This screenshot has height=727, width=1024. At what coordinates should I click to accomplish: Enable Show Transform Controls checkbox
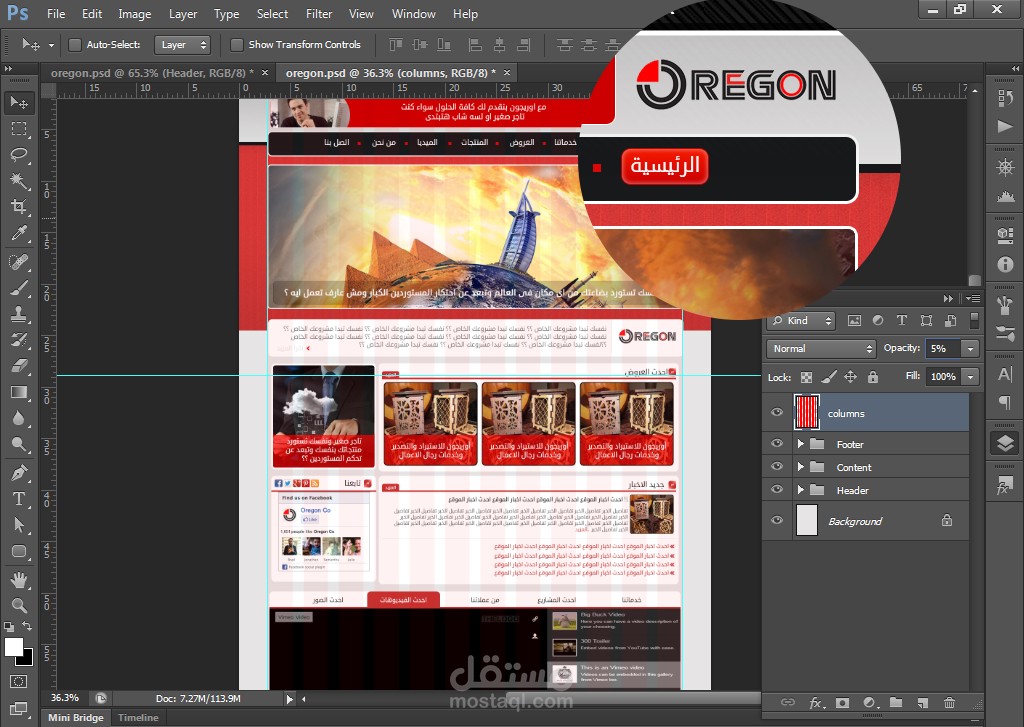pyautogui.click(x=237, y=44)
